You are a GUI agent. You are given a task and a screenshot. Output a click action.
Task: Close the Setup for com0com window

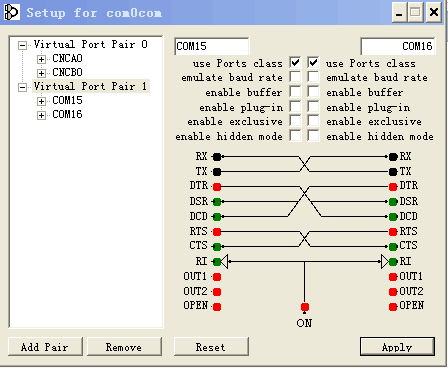pyautogui.click(x=434, y=13)
